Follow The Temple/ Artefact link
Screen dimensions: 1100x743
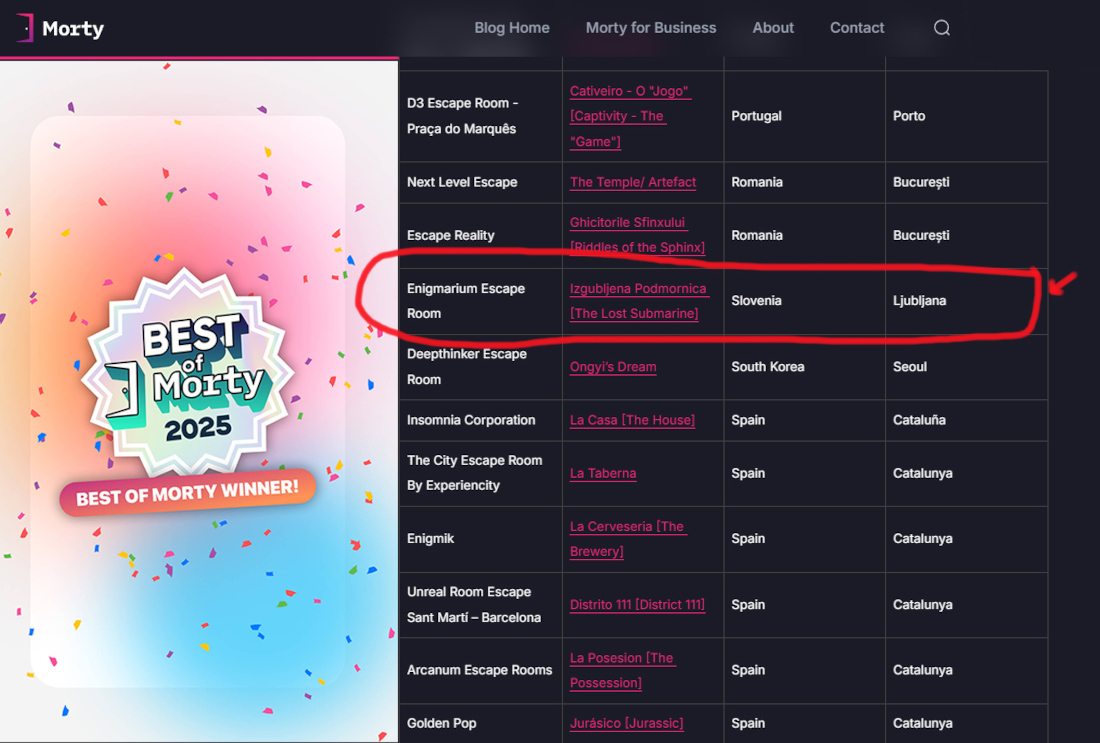pyautogui.click(x=633, y=182)
